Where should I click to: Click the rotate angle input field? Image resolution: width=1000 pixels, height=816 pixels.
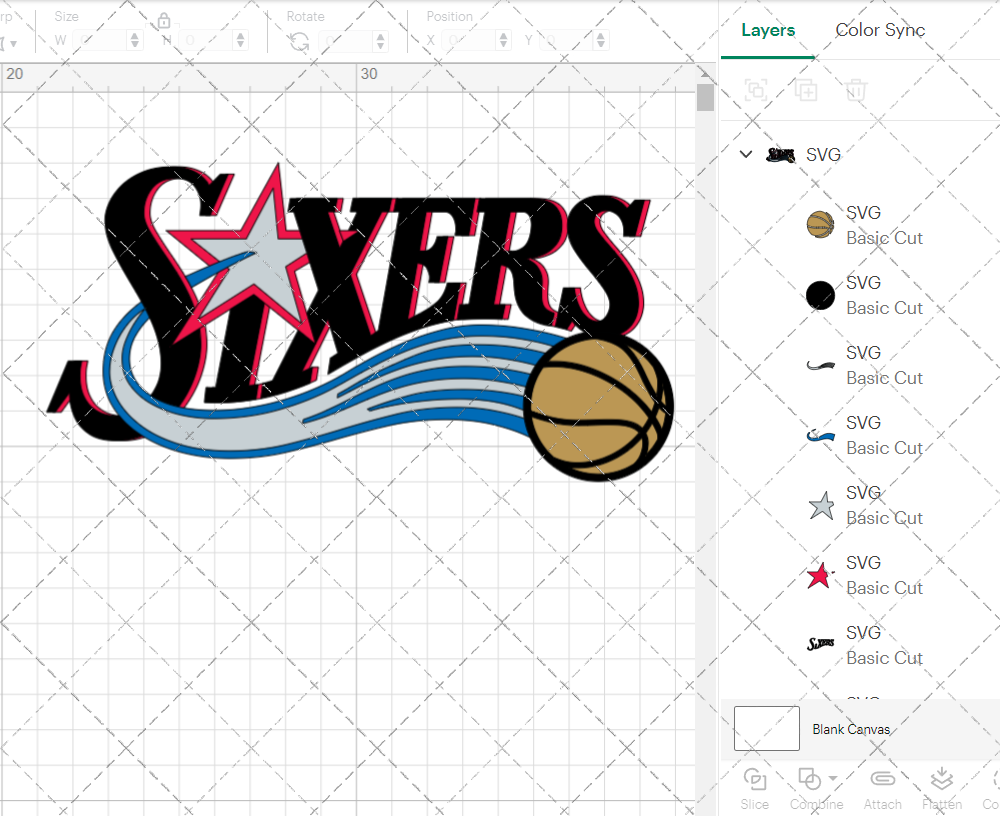[346, 41]
